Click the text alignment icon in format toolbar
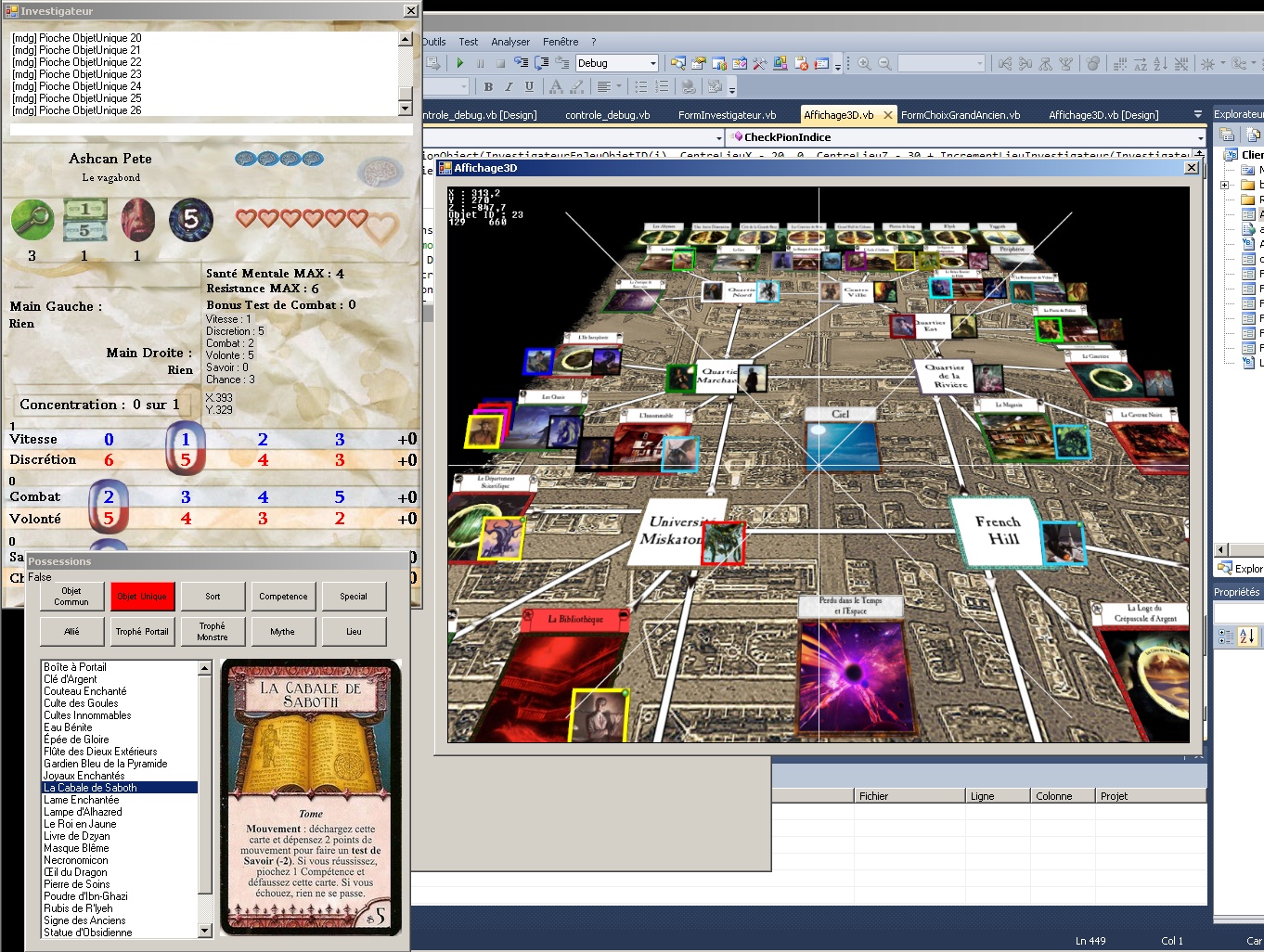Viewport: 1264px width, 952px height. [x=604, y=86]
